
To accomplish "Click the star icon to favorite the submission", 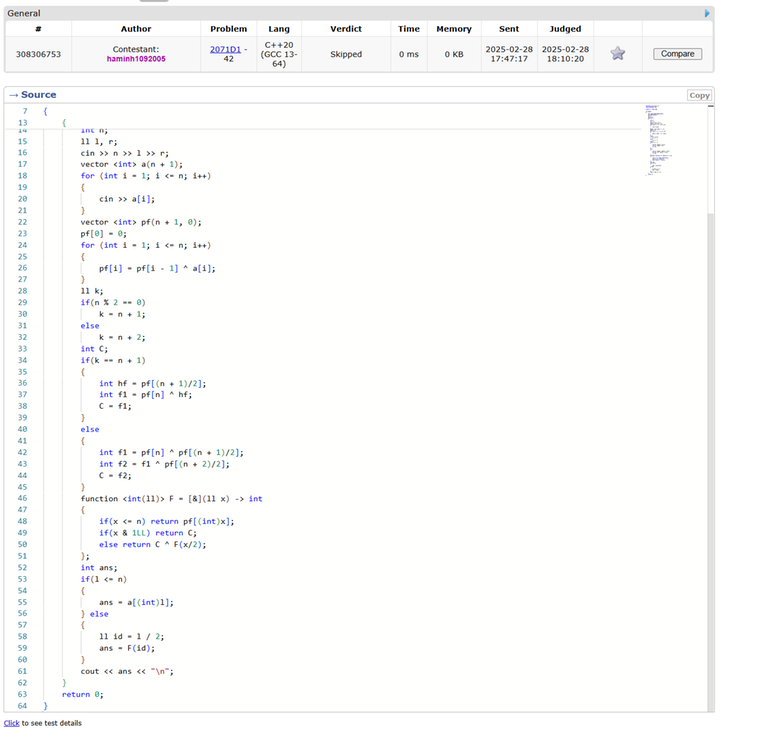I will [x=618, y=54].
